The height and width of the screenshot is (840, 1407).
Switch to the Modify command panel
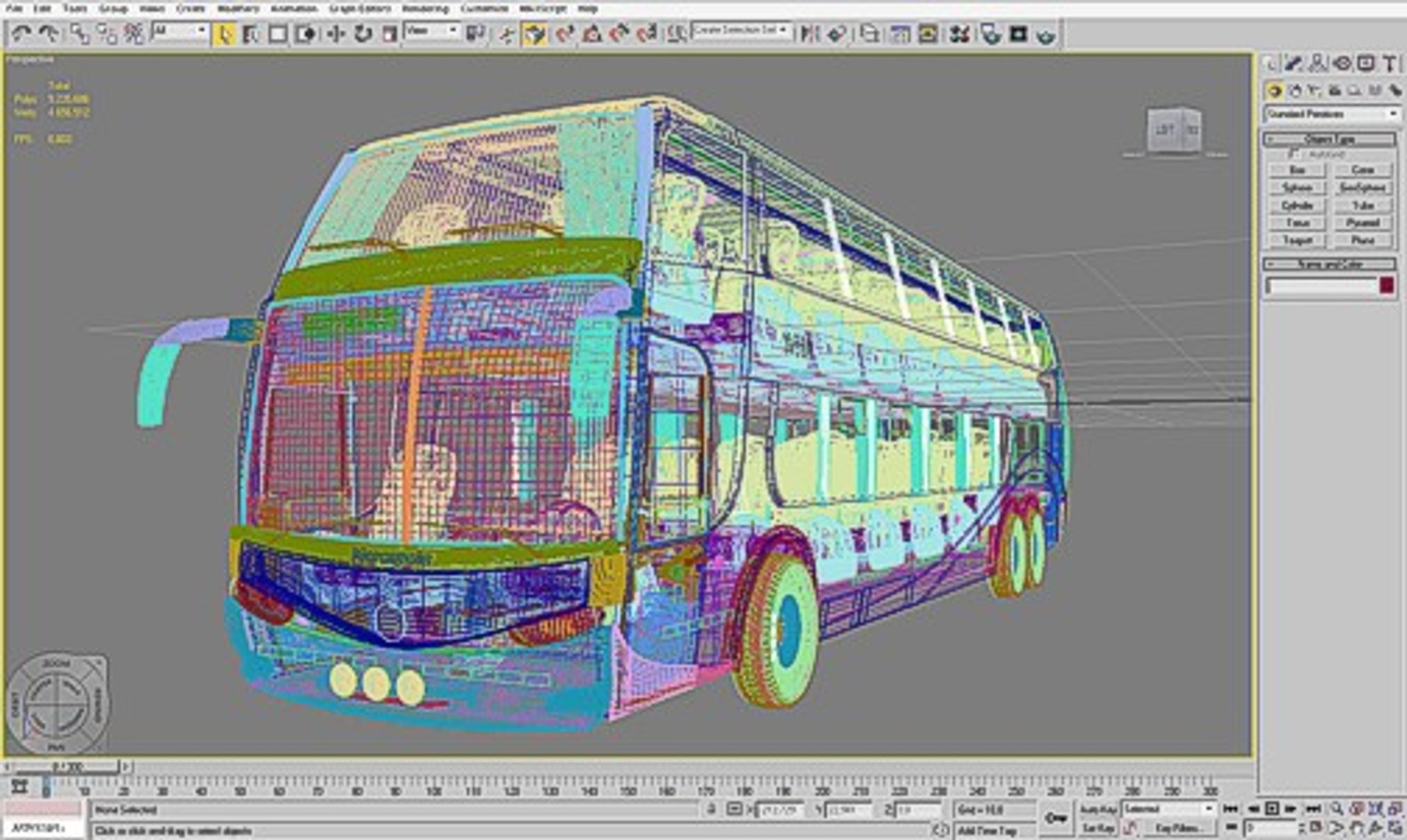pos(1294,63)
